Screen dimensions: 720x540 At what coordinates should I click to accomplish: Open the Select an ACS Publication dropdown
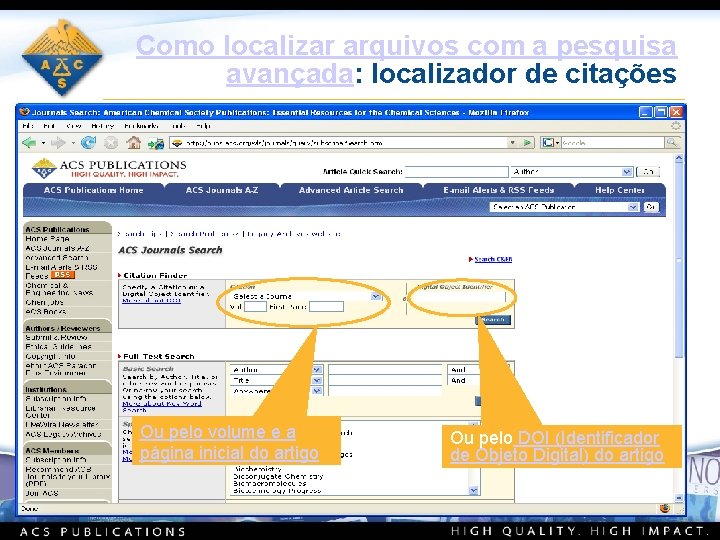(633, 207)
